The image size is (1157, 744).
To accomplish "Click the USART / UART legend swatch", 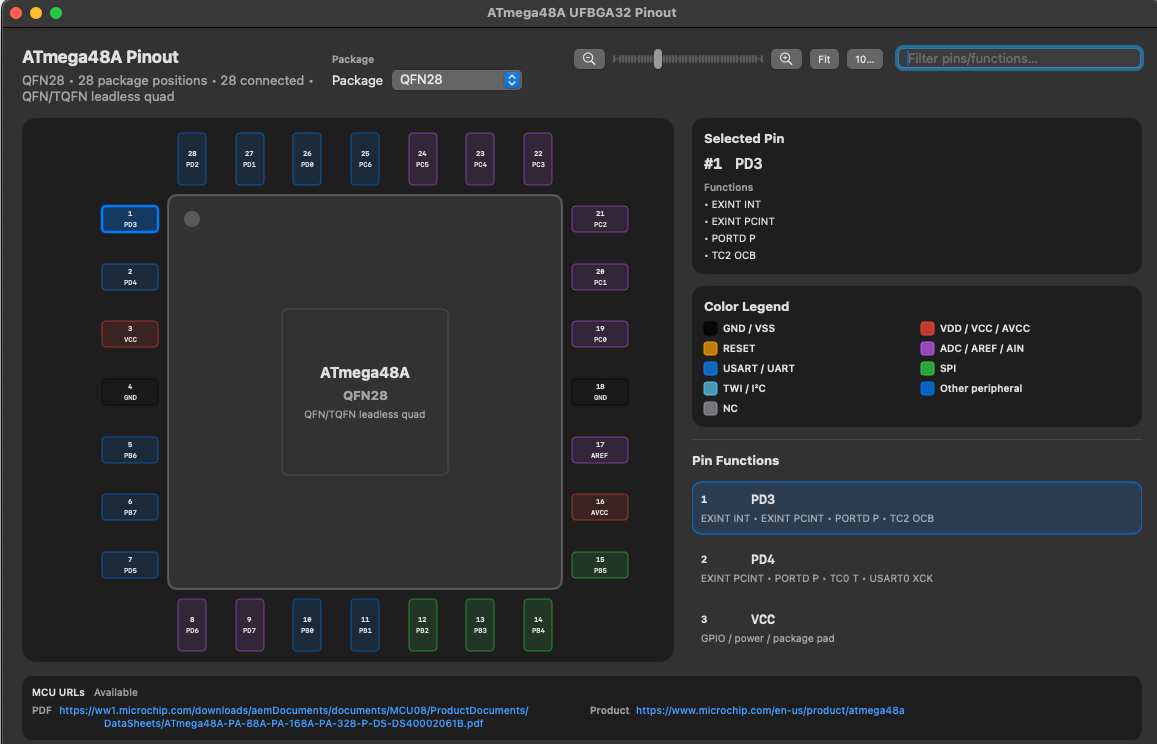I will coord(710,368).
